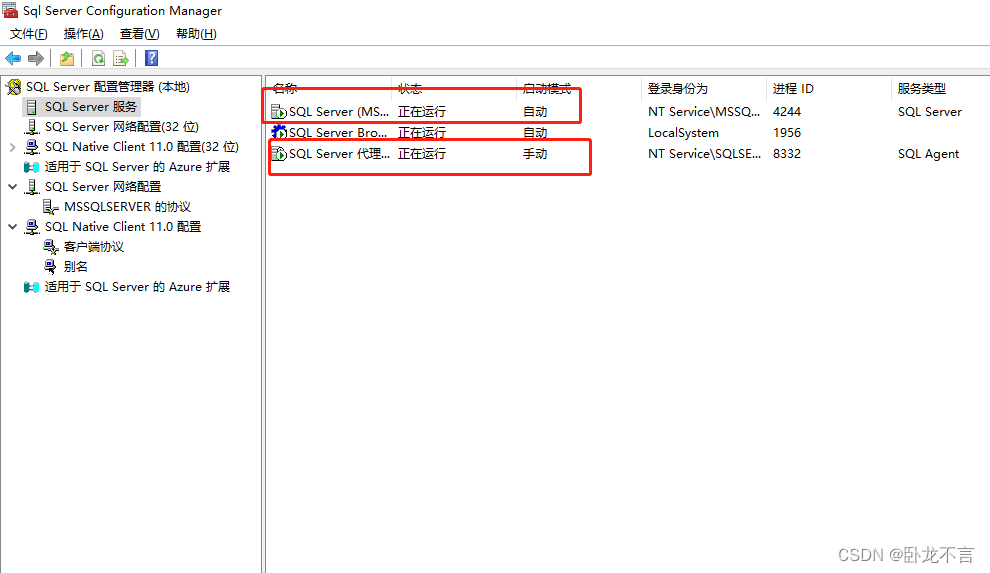Click the SQL Server 代理 service icon

point(278,154)
